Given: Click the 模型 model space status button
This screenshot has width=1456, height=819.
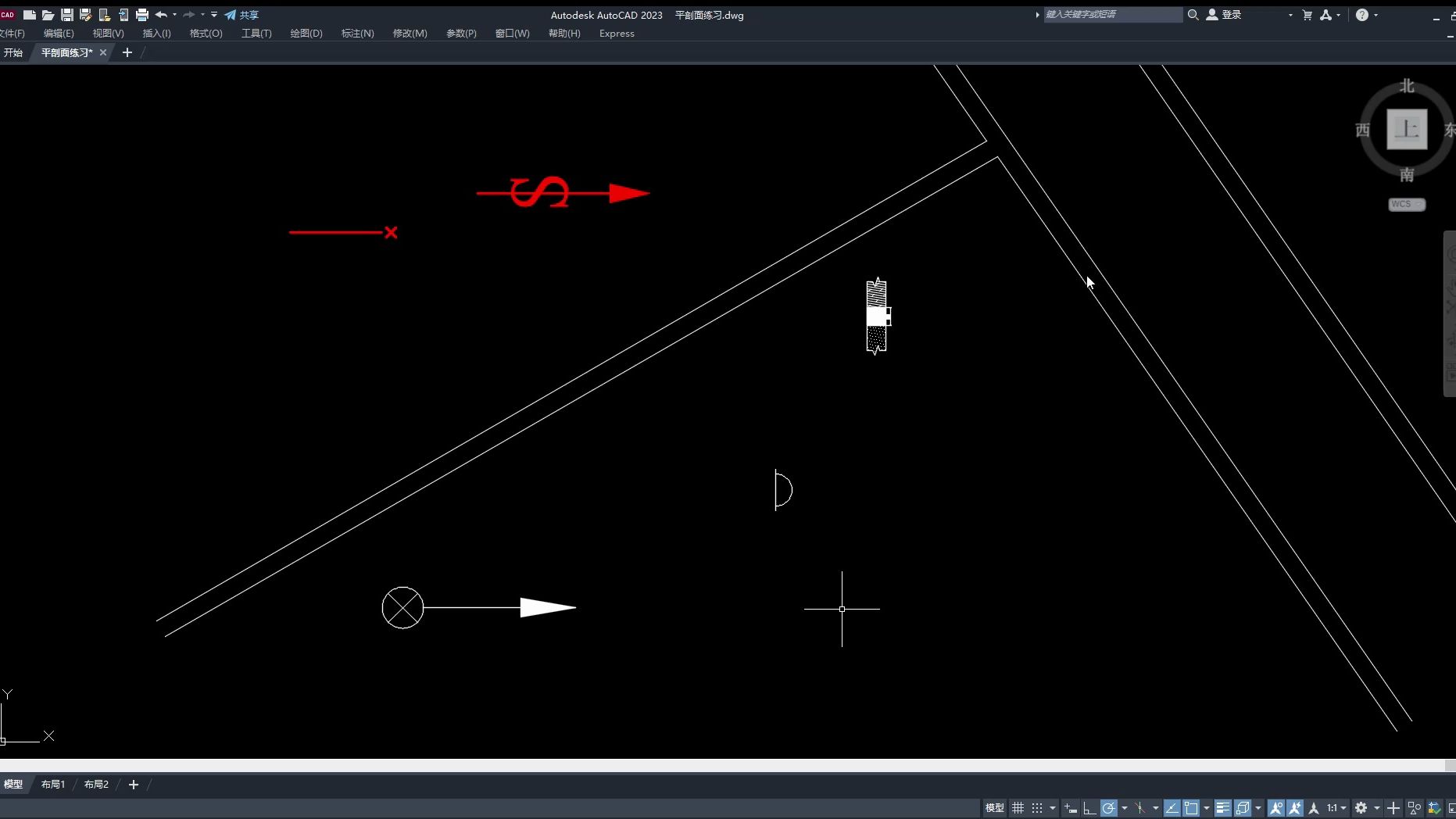Looking at the screenshot, I should tap(995, 808).
